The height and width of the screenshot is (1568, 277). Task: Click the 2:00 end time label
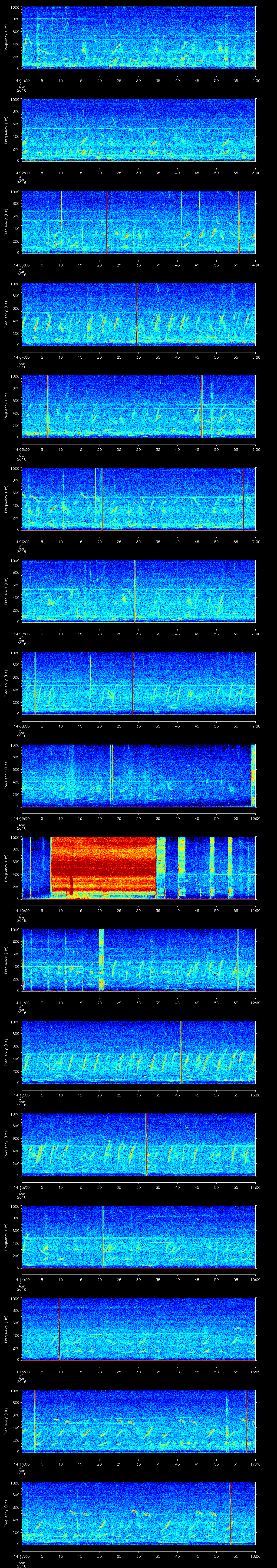[256, 80]
